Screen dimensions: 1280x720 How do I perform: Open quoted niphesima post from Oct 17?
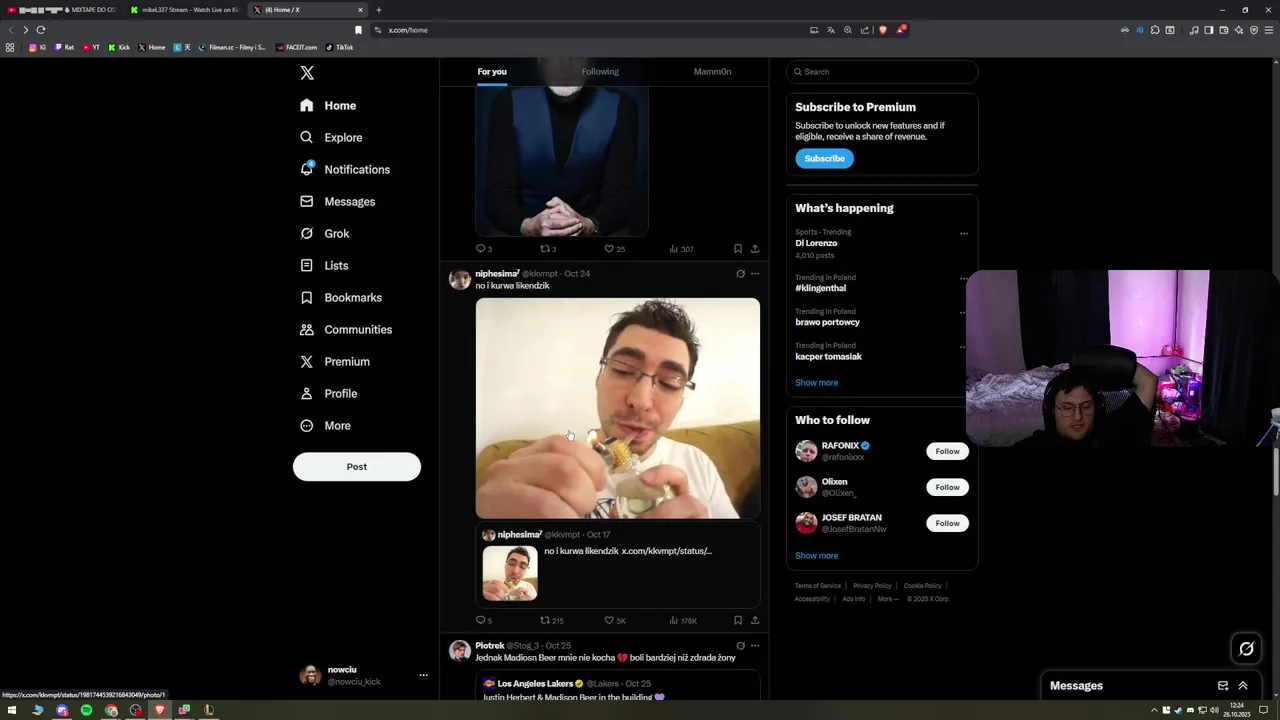[617, 565]
